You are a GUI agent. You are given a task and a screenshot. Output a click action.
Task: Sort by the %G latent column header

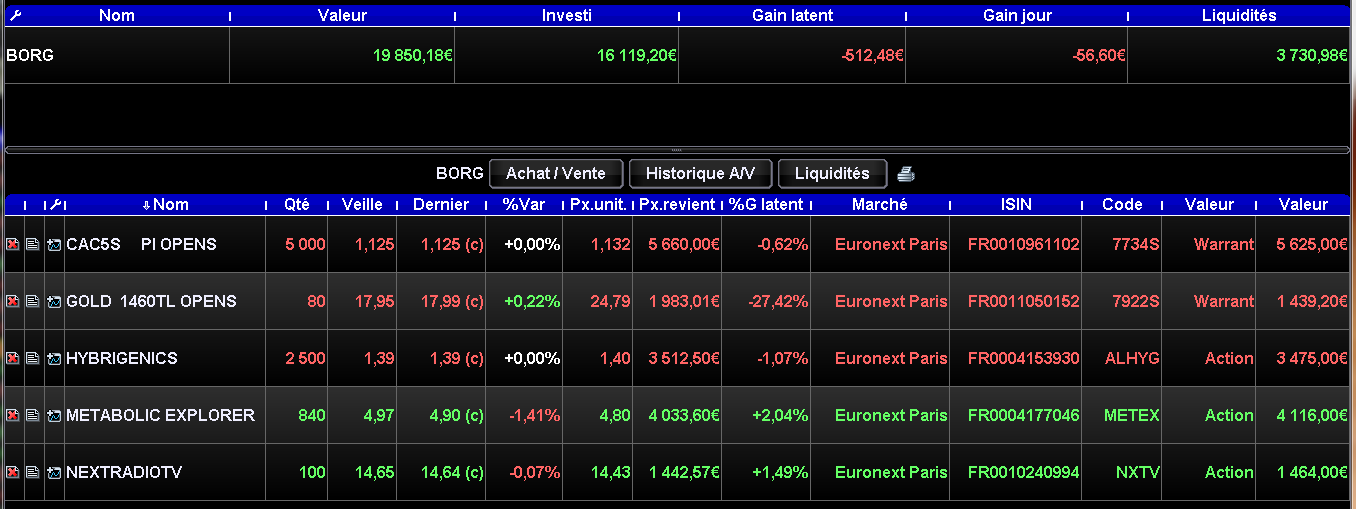pos(766,205)
